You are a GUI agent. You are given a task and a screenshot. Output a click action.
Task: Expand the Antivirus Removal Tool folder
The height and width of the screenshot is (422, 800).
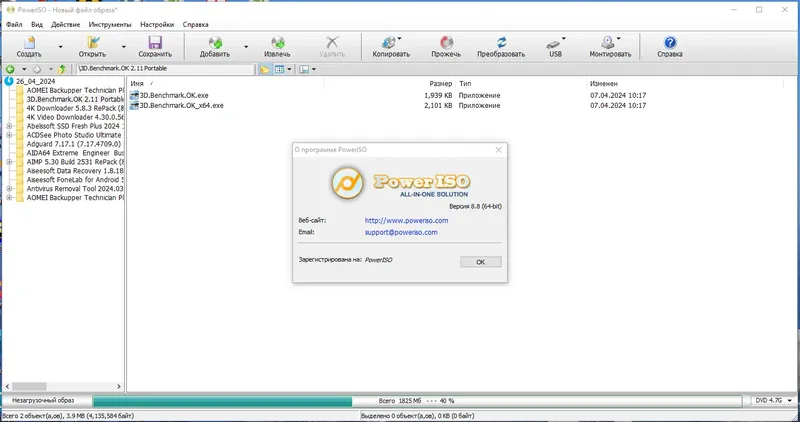(9, 189)
